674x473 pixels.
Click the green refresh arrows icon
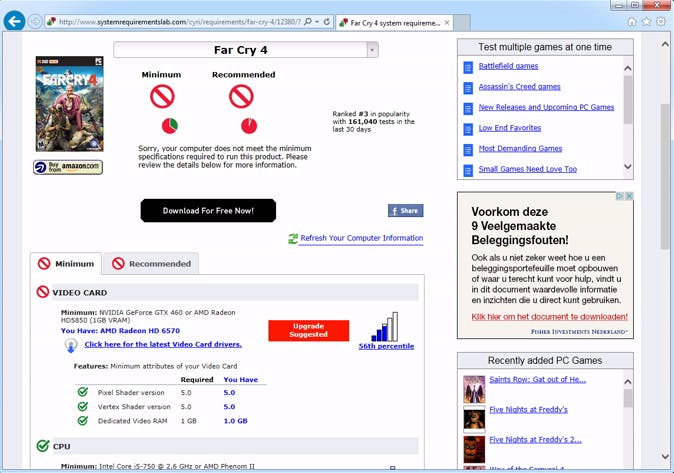[x=293, y=239]
